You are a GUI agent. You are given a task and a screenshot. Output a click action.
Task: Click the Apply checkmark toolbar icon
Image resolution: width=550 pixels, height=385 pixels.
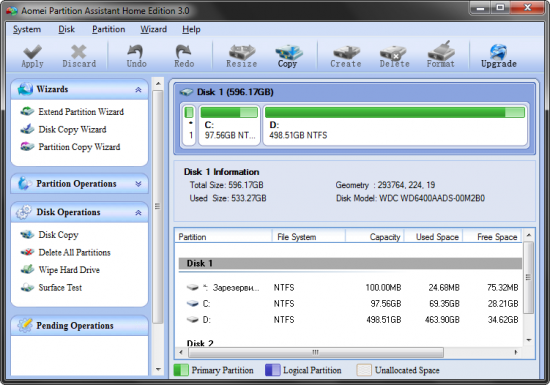click(32, 52)
